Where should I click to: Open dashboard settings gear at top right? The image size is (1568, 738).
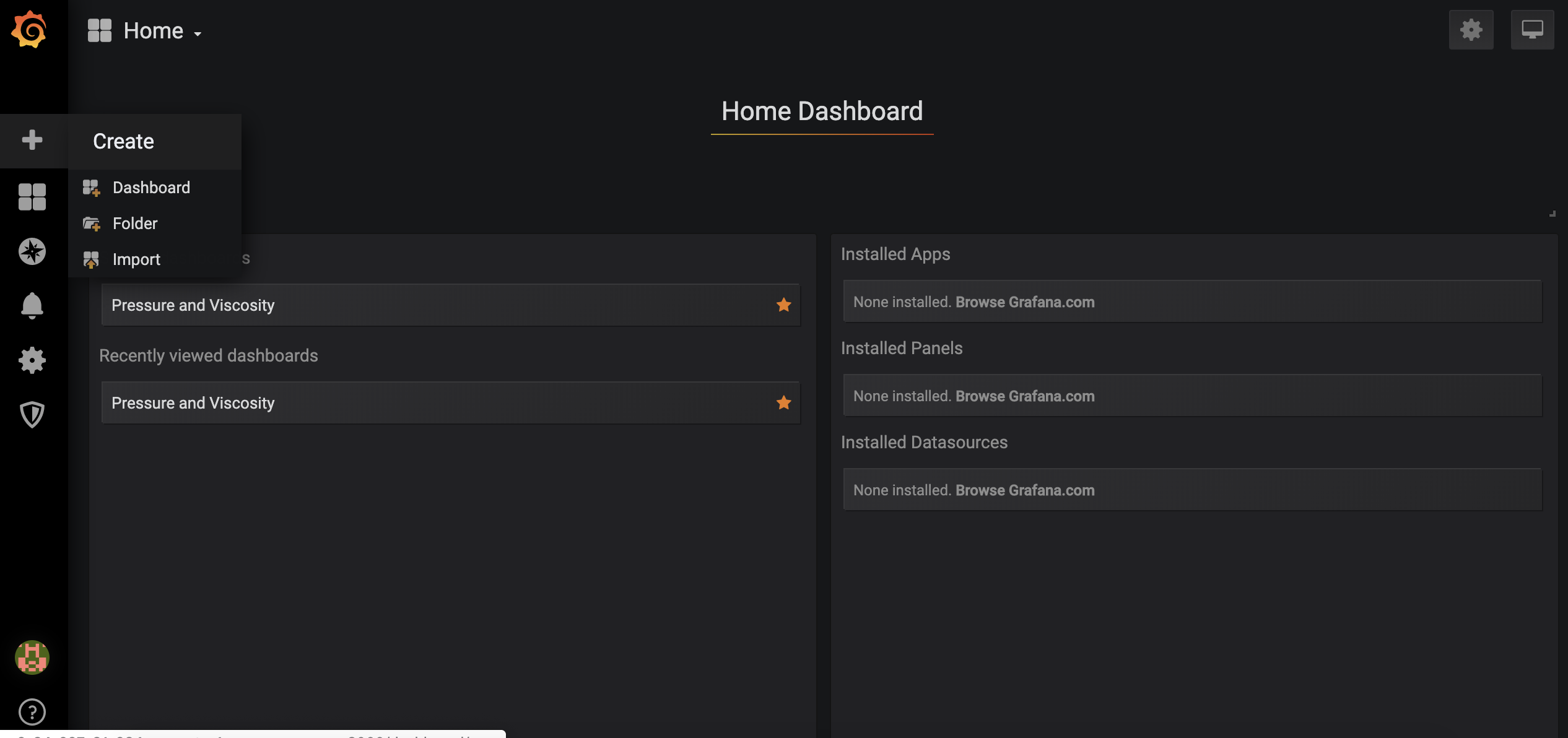tap(1471, 30)
